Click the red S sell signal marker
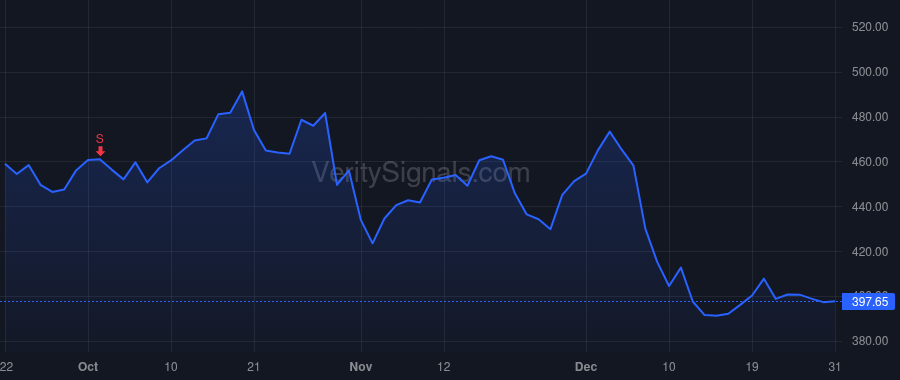The height and width of the screenshot is (380, 900). 100,145
